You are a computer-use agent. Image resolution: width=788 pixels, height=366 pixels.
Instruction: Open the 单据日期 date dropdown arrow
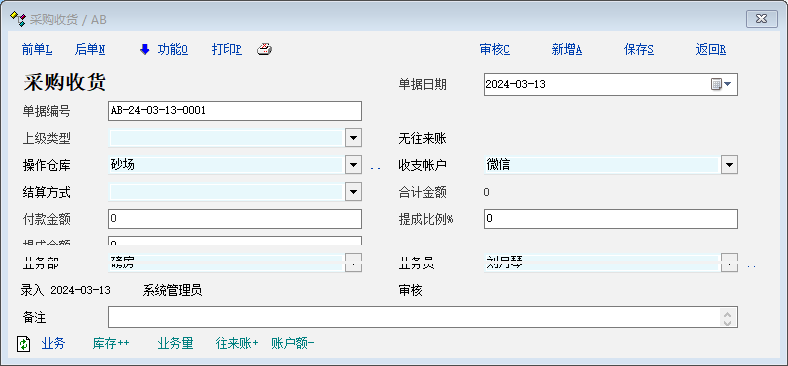tap(728, 84)
